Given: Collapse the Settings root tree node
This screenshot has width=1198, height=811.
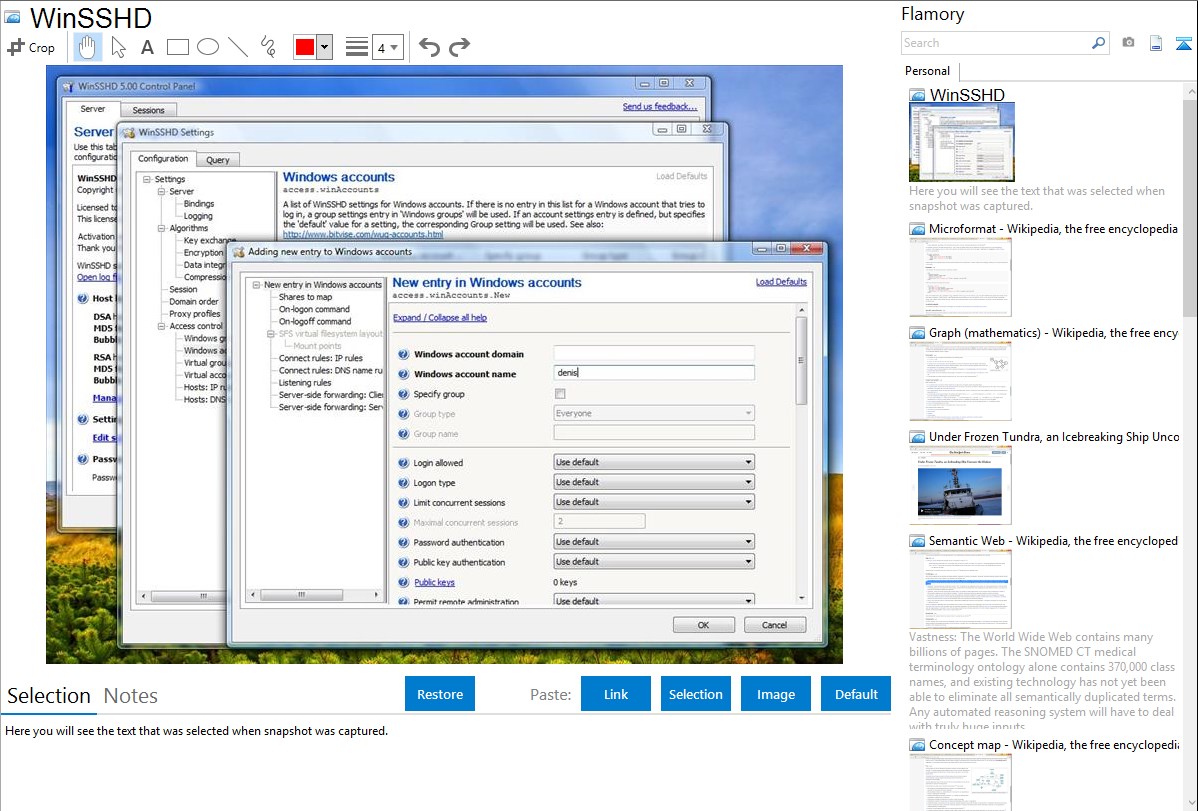Looking at the screenshot, I should click(x=147, y=179).
